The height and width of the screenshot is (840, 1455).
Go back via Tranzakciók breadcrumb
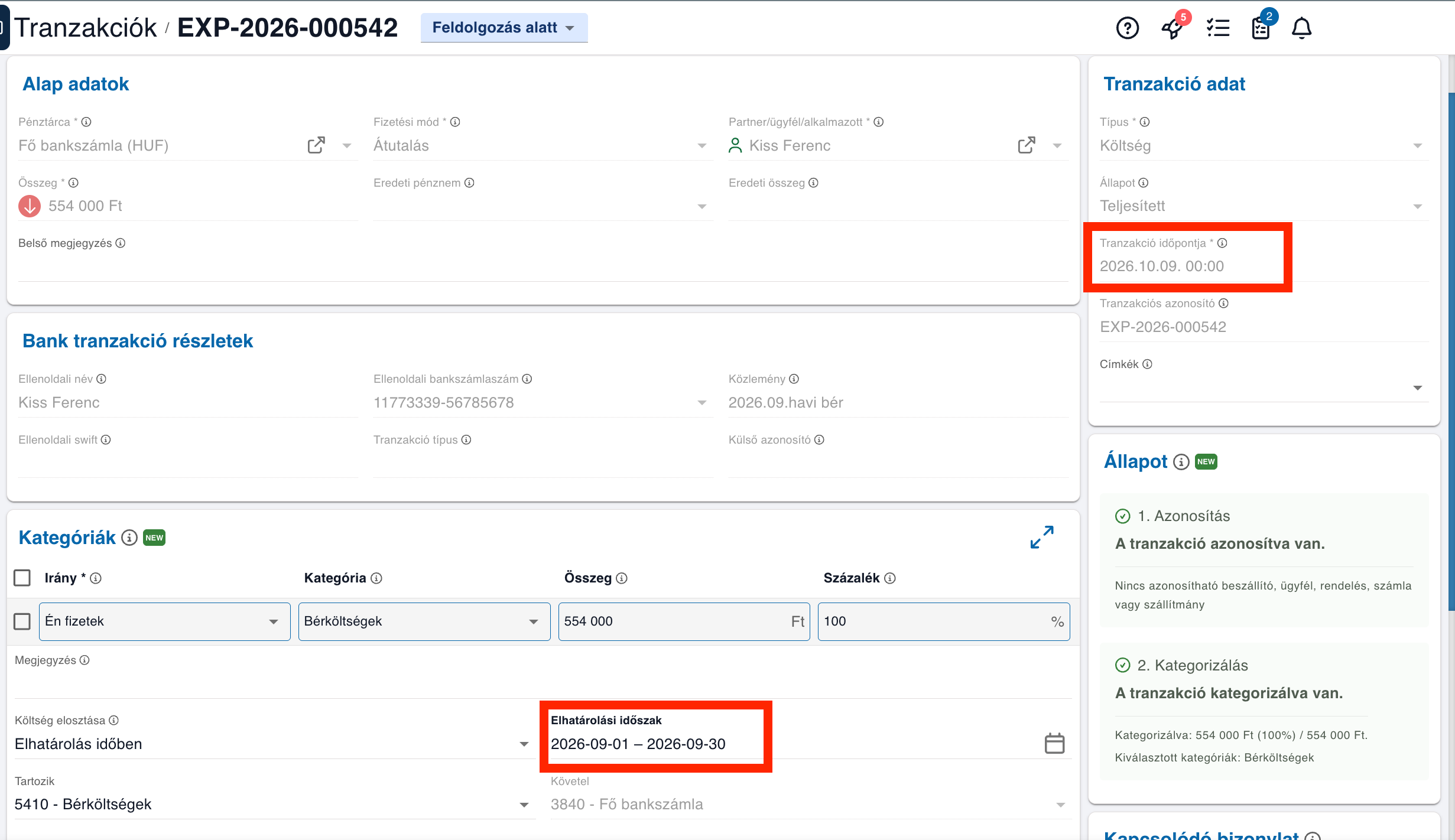point(86,28)
